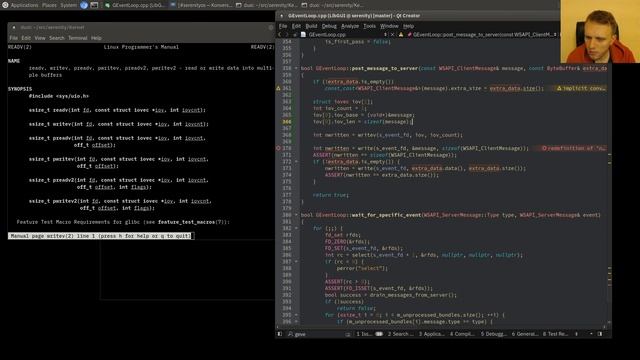Collapse the fold arrow at line 358
The height and width of the screenshot is (360, 640).
pyautogui.click(x=296, y=68)
